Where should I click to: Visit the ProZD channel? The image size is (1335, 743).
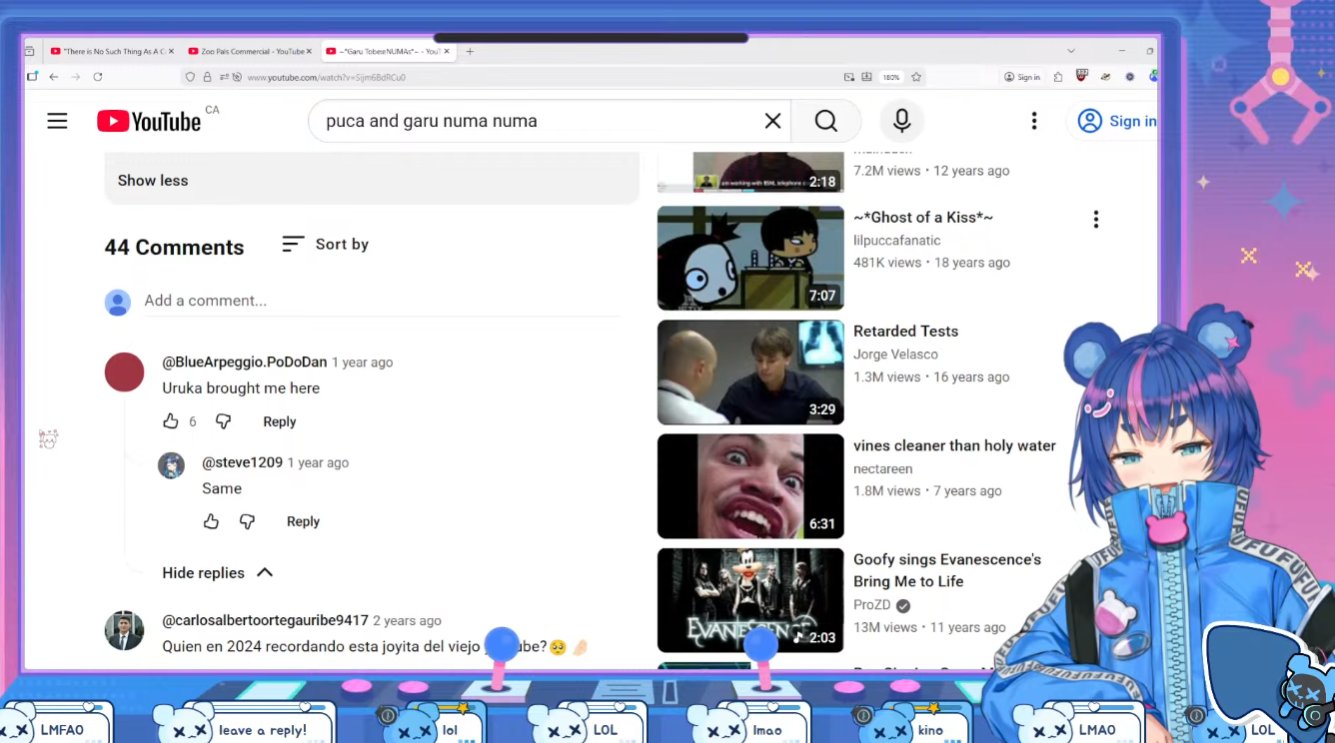point(873,606)
